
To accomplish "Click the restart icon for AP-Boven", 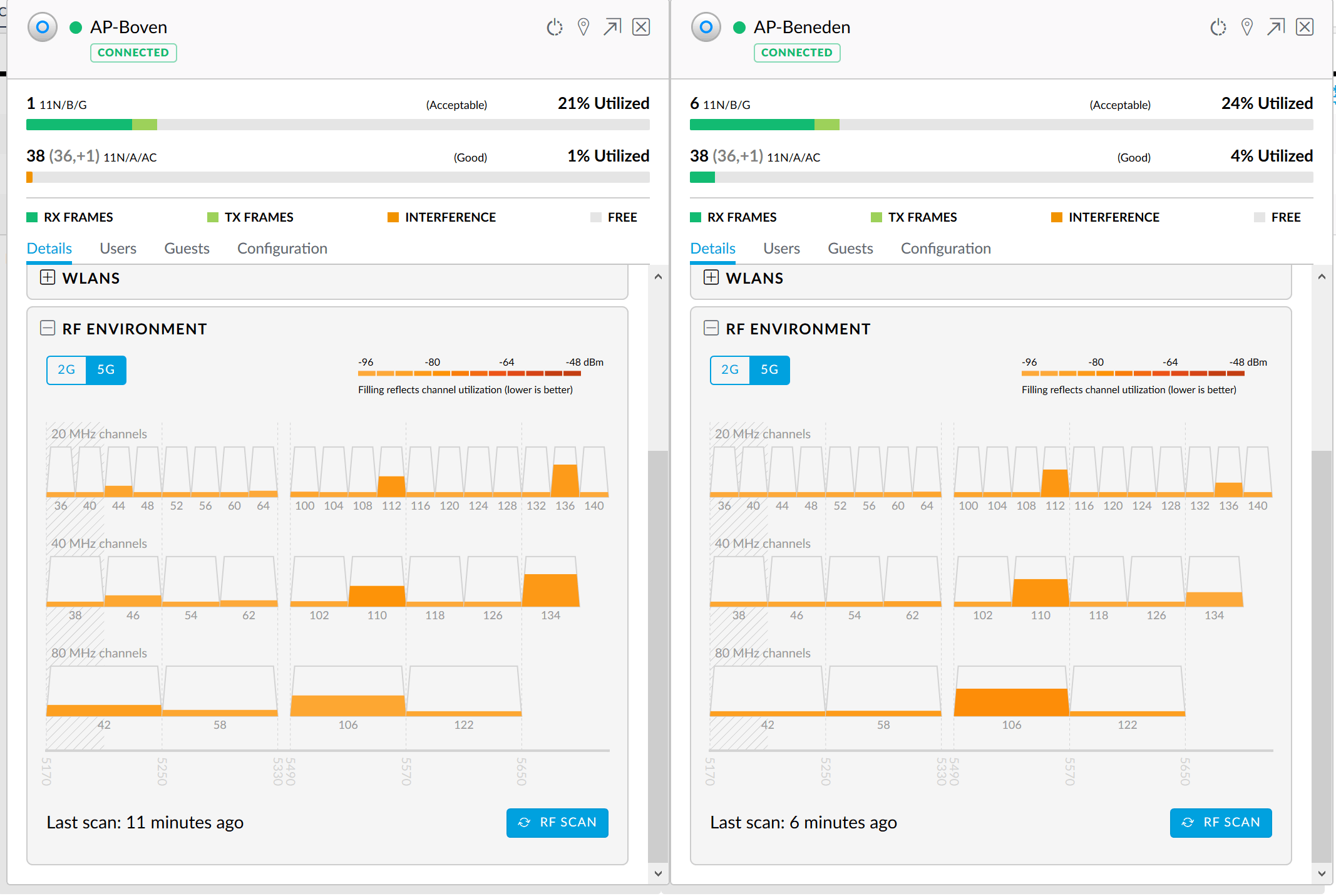I will 554,28.
